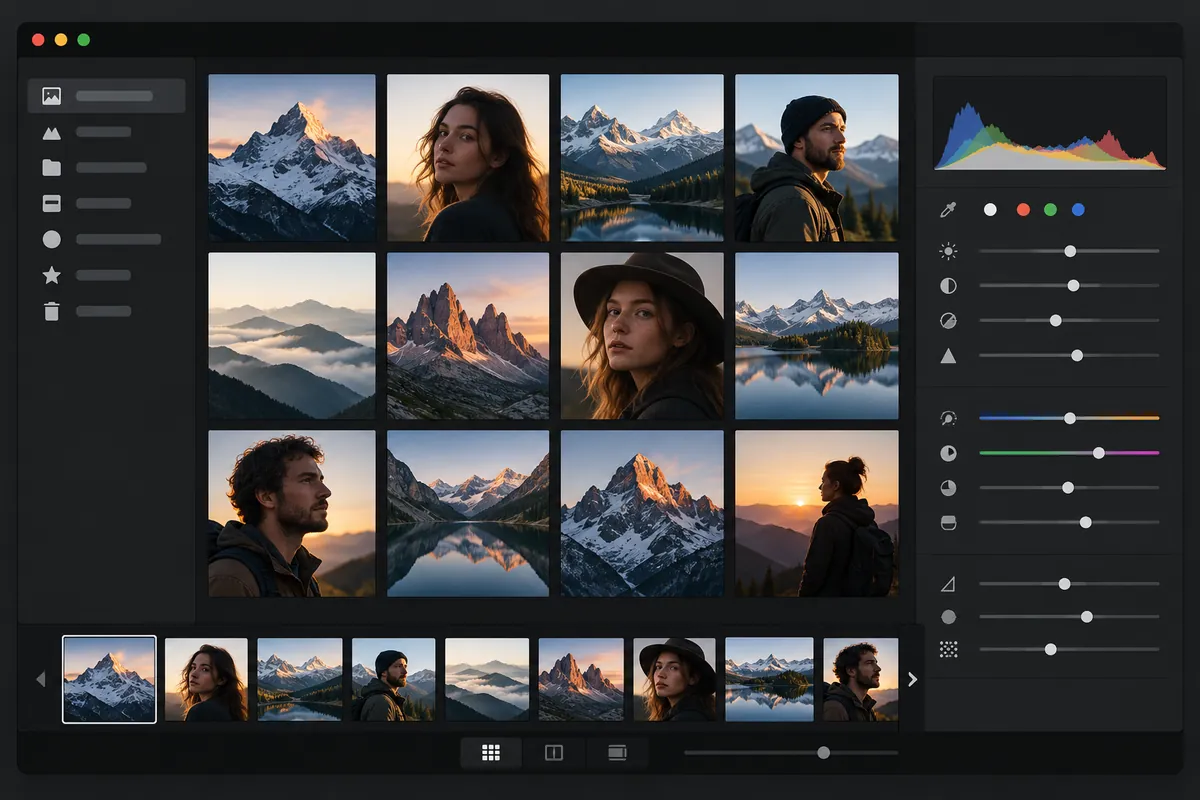Image resolution: width=1200 pixels, height=800 pixels.
Task: Select the blue color channel dot
Action: coord(1078,210)
